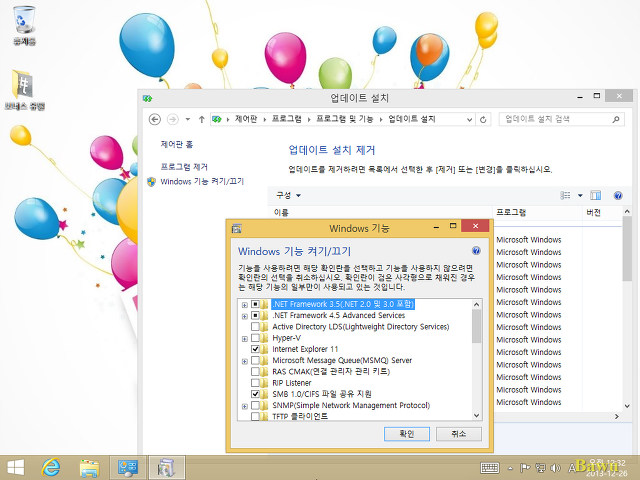Enable Microsoft Message Queue Server checkbox

(x=255, y=360)
